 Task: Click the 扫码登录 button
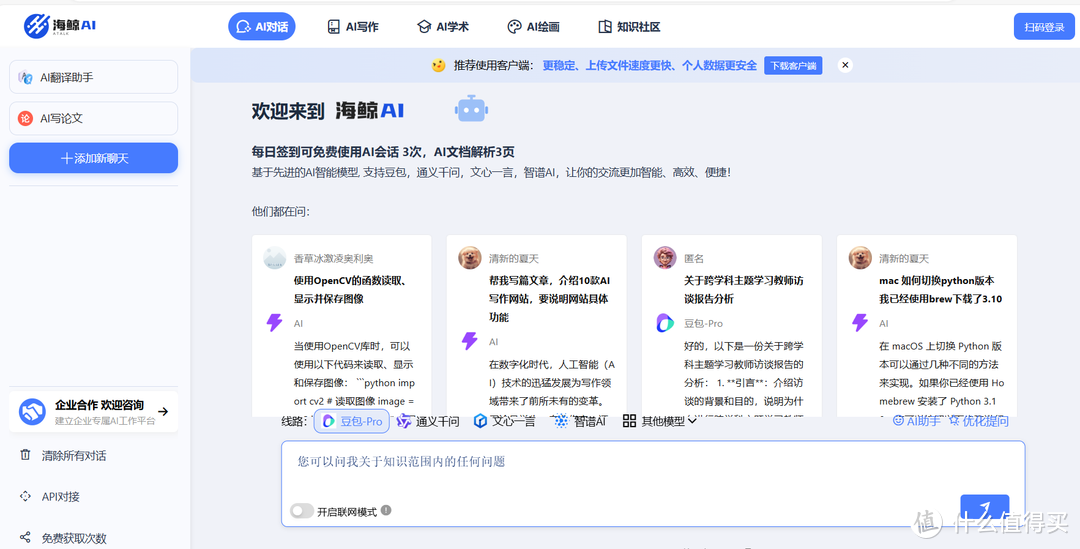click(1044, 27)
